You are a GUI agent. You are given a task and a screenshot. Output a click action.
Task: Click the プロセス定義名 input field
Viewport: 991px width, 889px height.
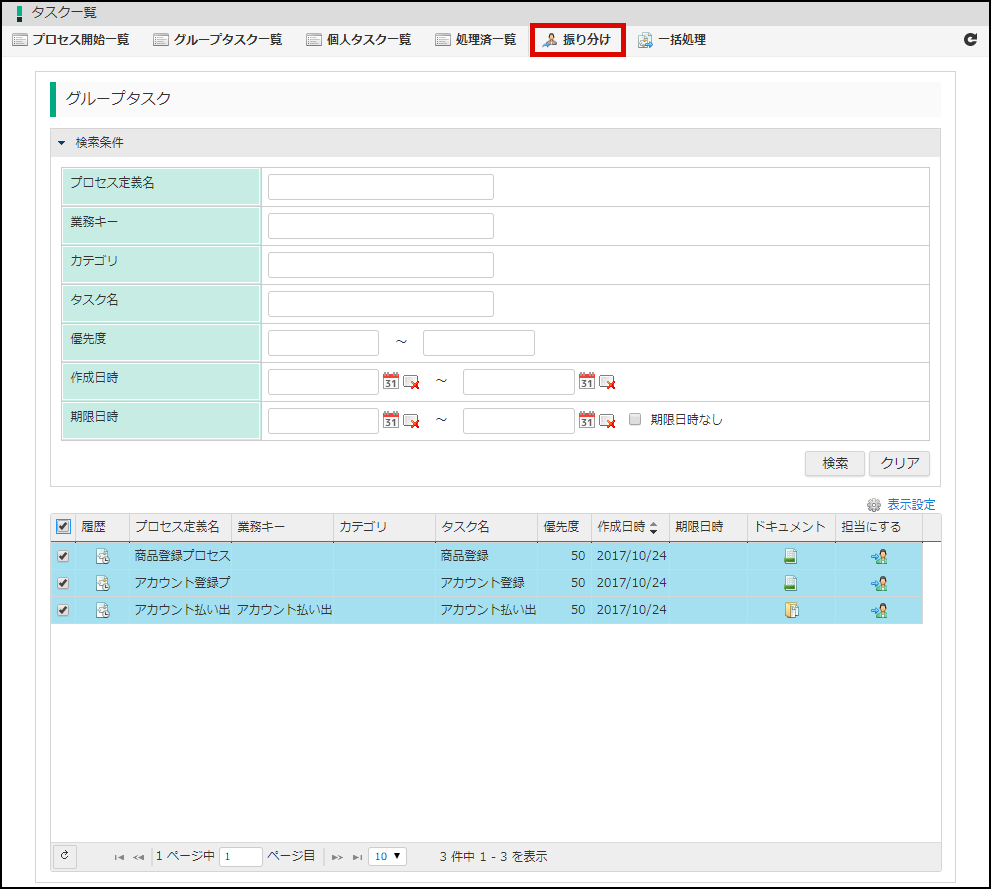click(x=380, y=187)
